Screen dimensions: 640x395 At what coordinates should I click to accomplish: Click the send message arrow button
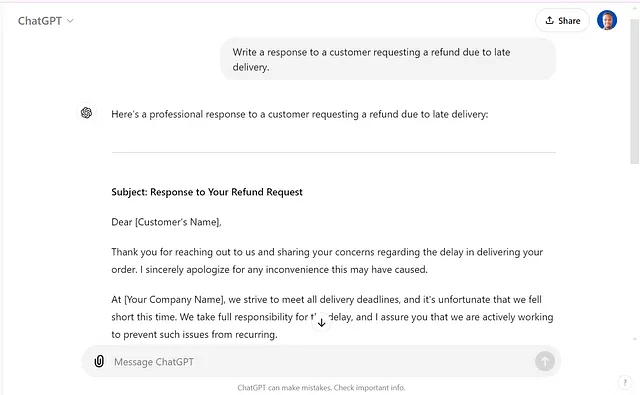(544, 361)
